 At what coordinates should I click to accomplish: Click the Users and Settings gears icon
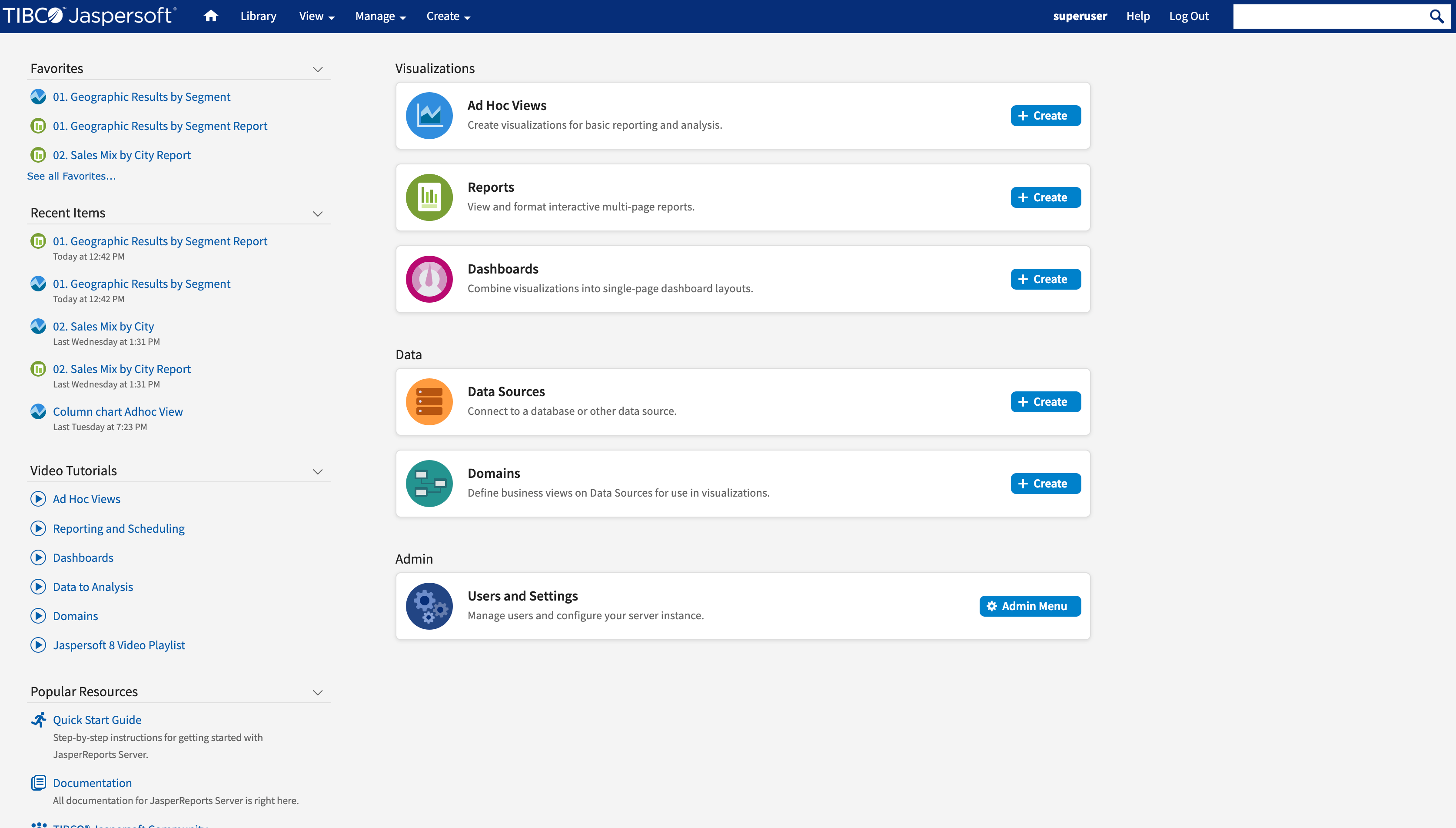(x=429, y=606)
